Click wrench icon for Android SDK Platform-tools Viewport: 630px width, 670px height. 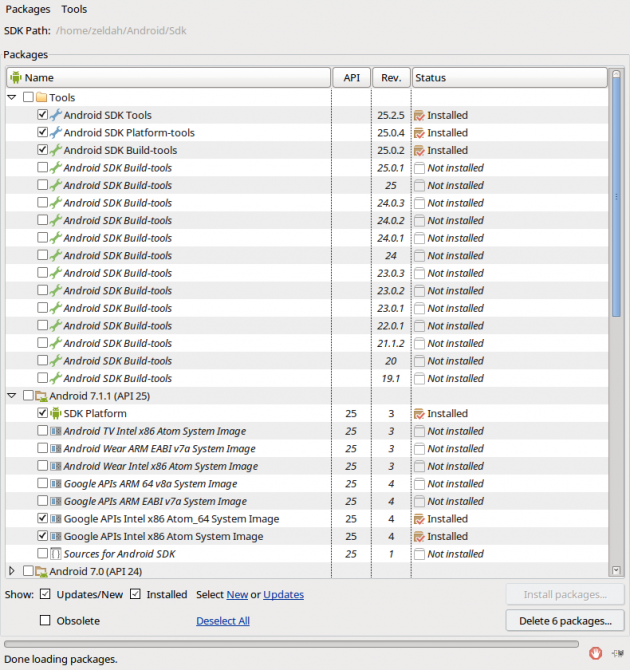click(x=56, y=132)
